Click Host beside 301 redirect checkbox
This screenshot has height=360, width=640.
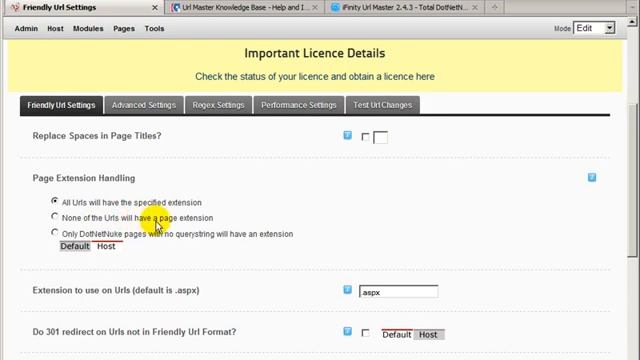[x=428, y=335]
